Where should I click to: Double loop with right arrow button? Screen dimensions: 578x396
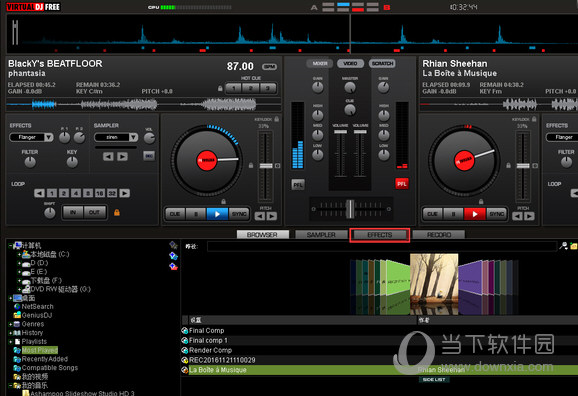125,193
